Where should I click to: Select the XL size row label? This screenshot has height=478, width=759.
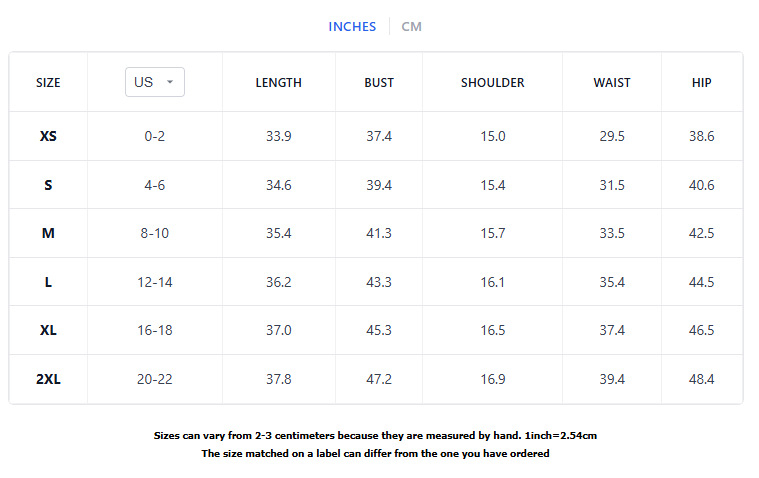point(48,330)
